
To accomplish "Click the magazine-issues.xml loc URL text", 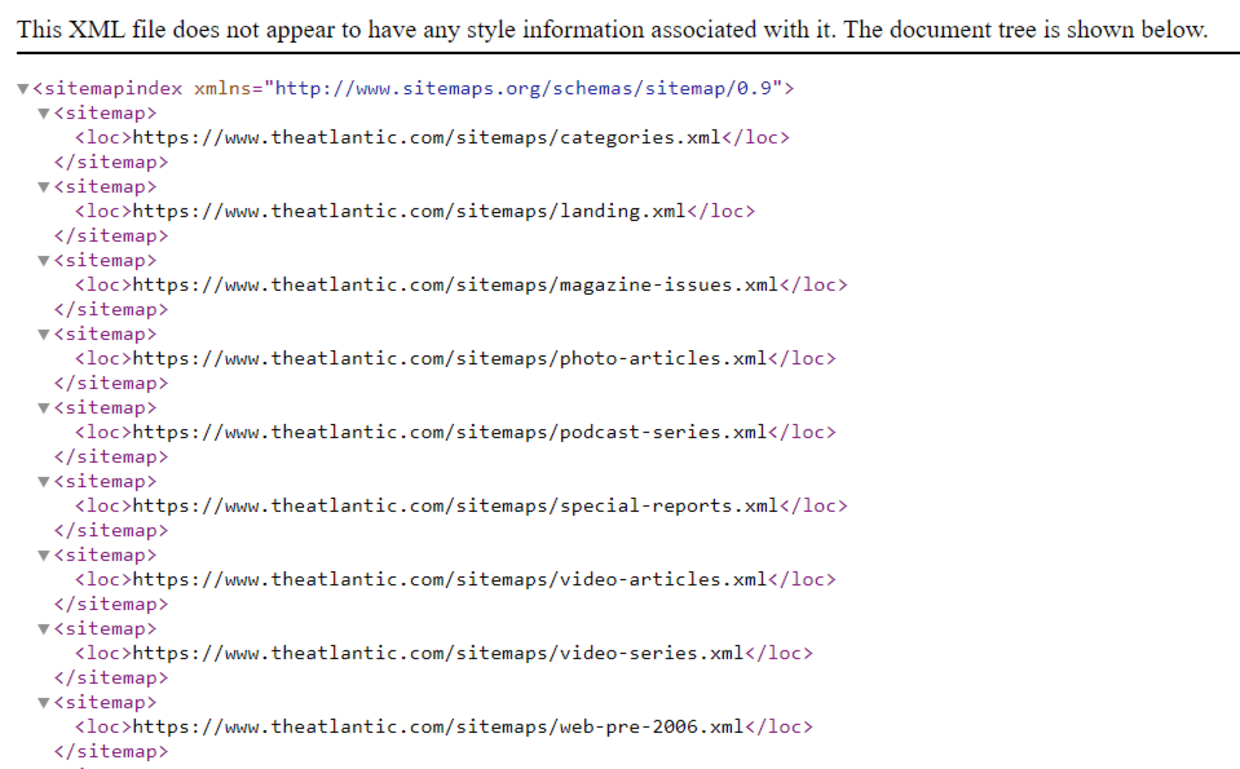I will coord(455,285).
